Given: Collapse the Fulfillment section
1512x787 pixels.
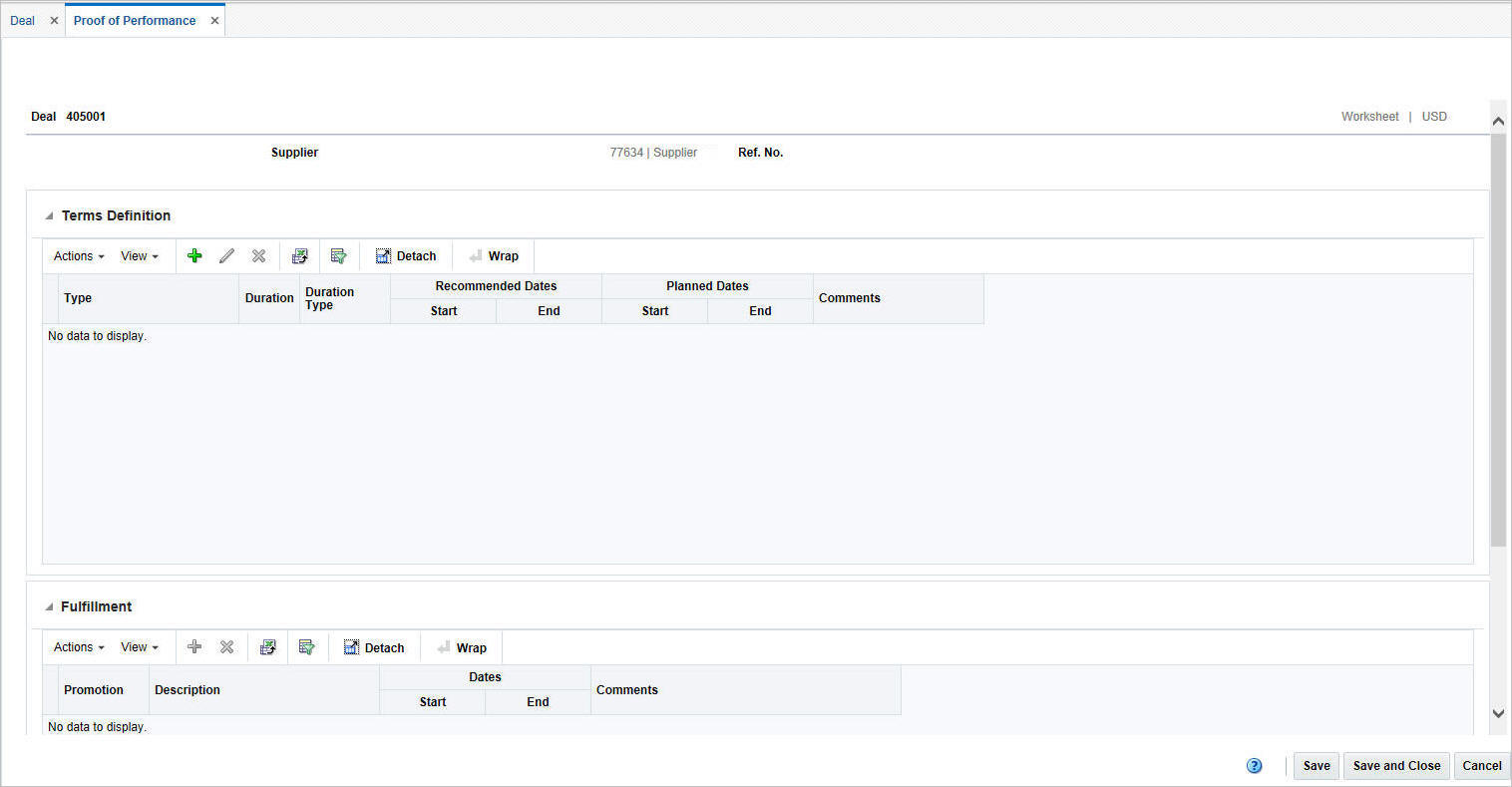Looking at the screenshot, I should (x=49, y=607).
